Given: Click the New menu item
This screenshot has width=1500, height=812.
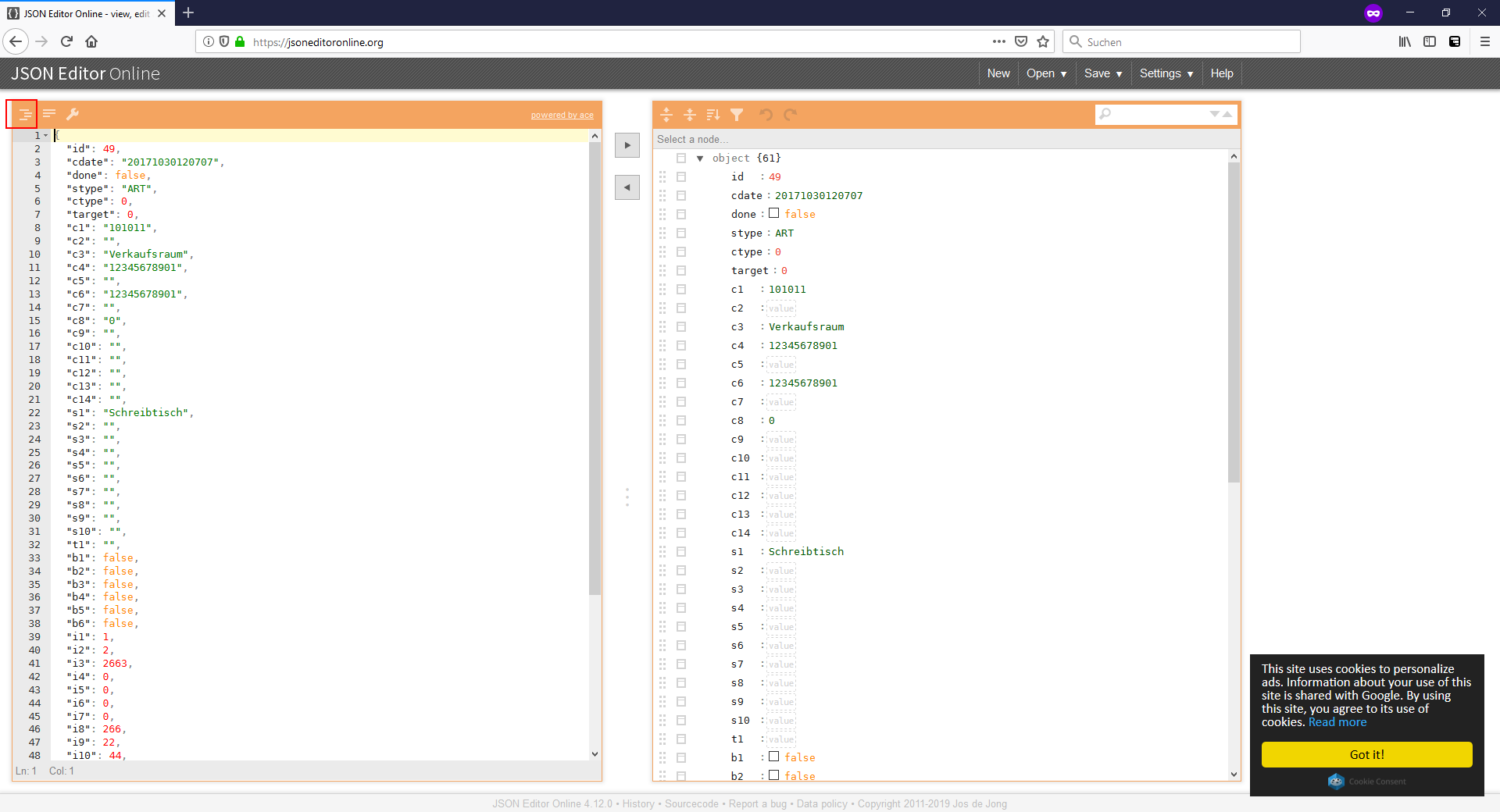Looking at the screenshot, I should click(x=998, y=73).
